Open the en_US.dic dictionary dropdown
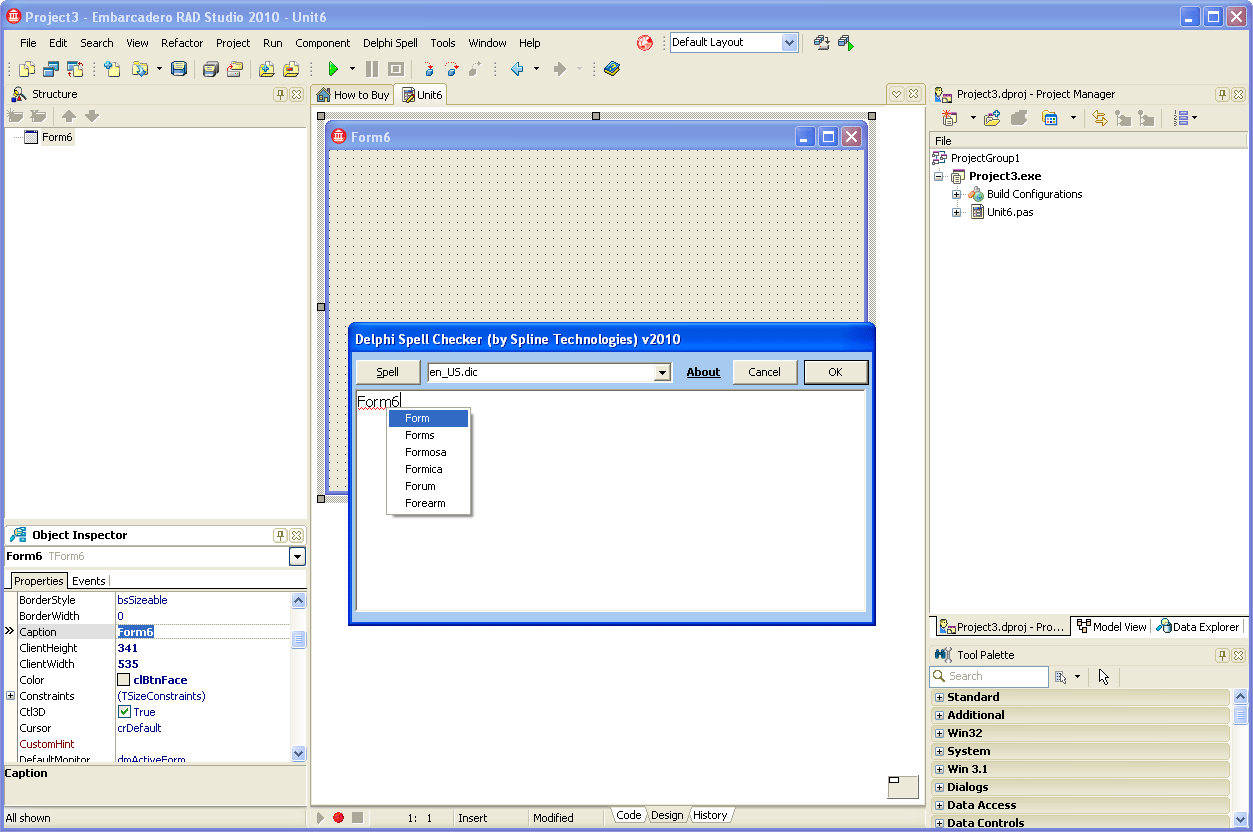The width and height of the screenshot is (1253, 832). click(x=661, y=372)
